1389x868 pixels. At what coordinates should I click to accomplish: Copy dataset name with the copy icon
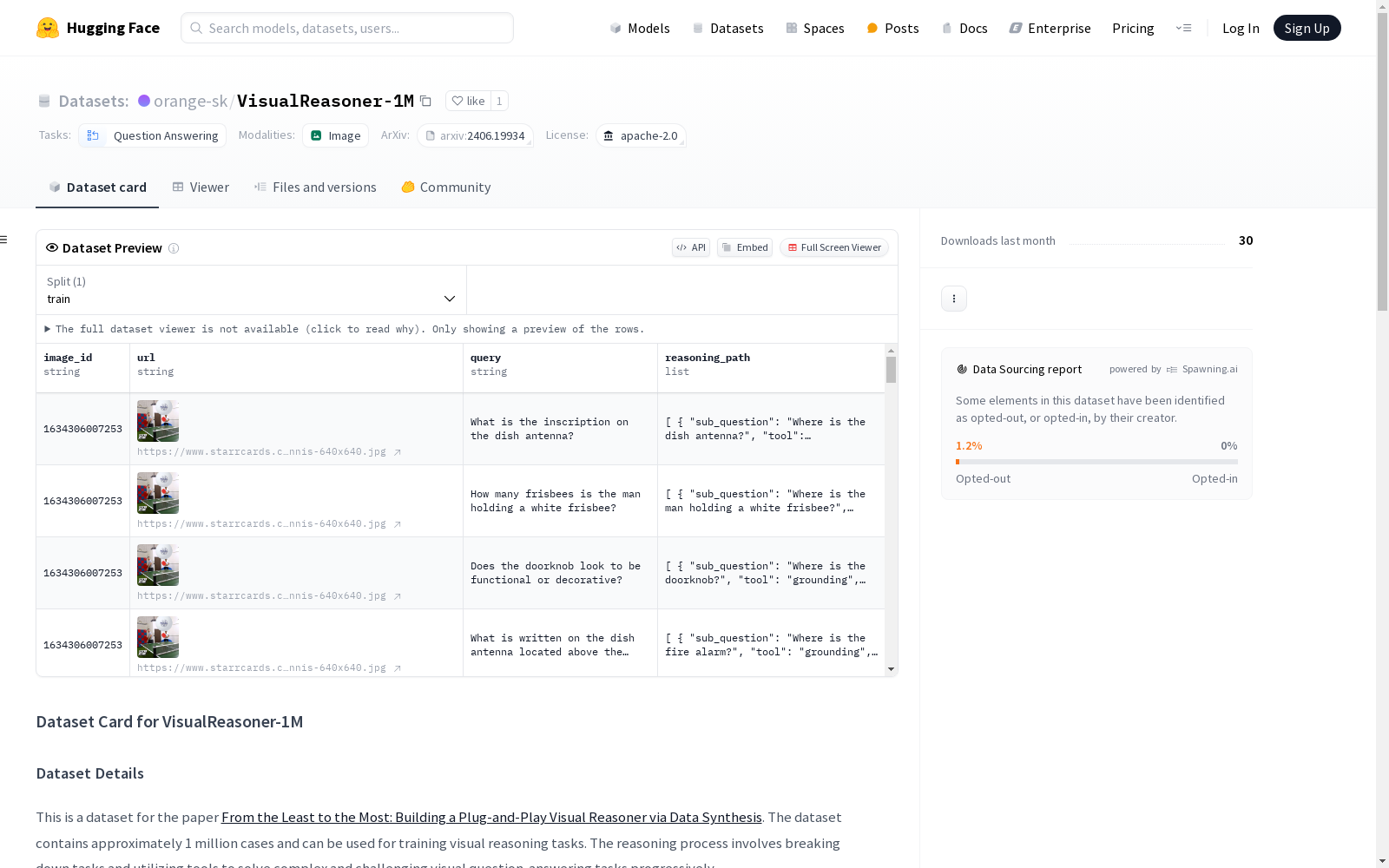tap(425, 101)
